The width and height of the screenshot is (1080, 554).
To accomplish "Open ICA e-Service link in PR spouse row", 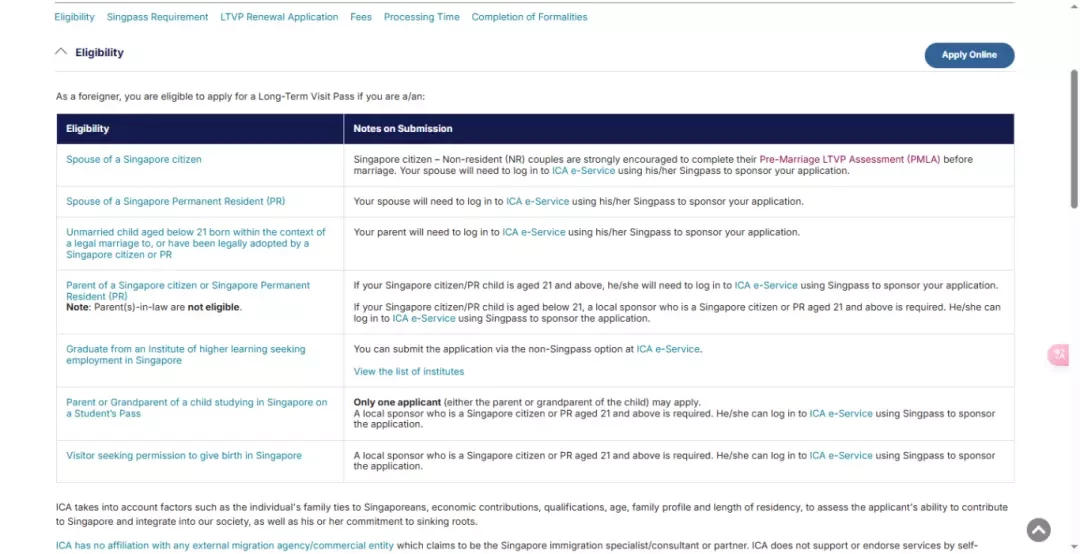I will pos(537,201).
